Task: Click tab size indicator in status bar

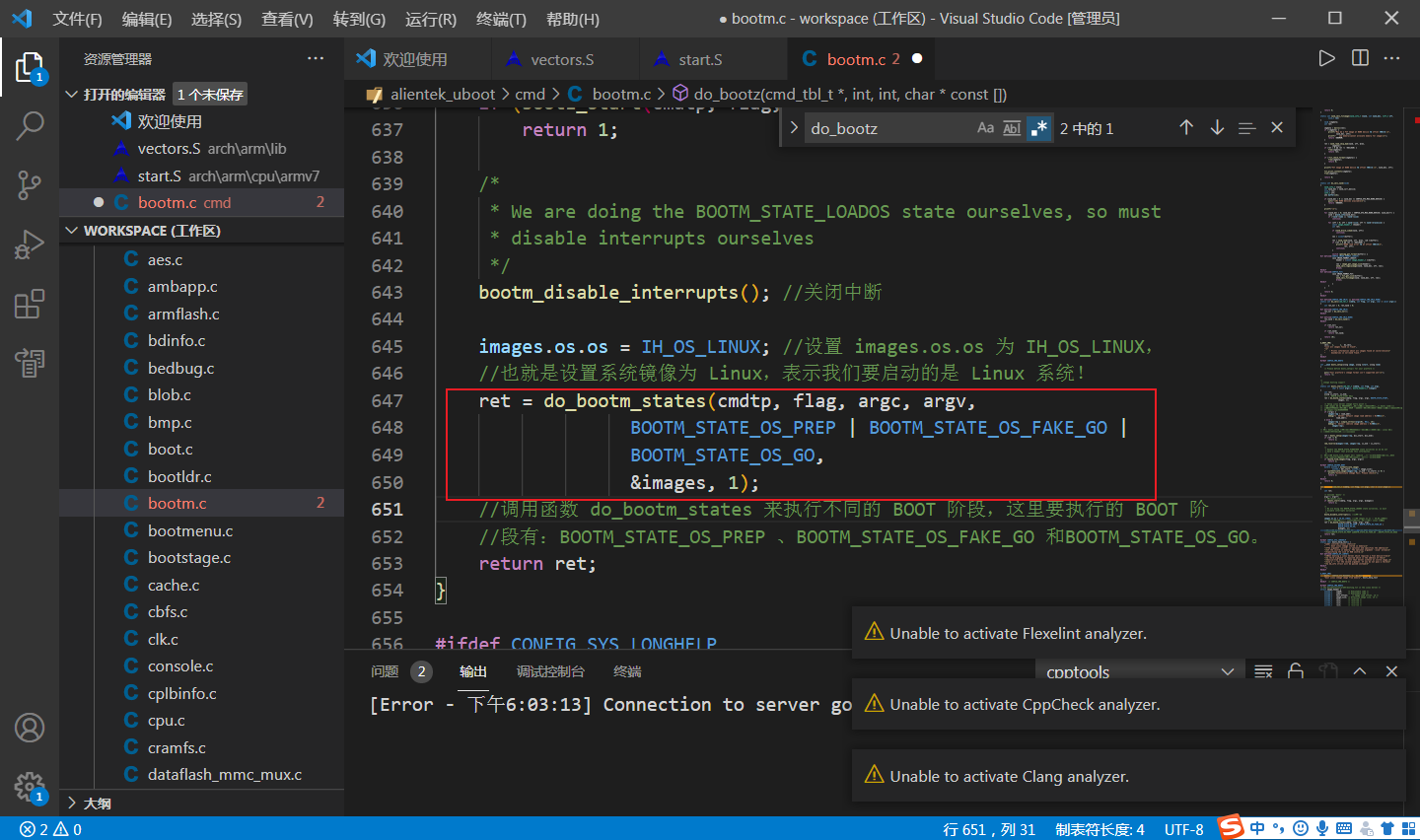Action: pos(1100,829)
